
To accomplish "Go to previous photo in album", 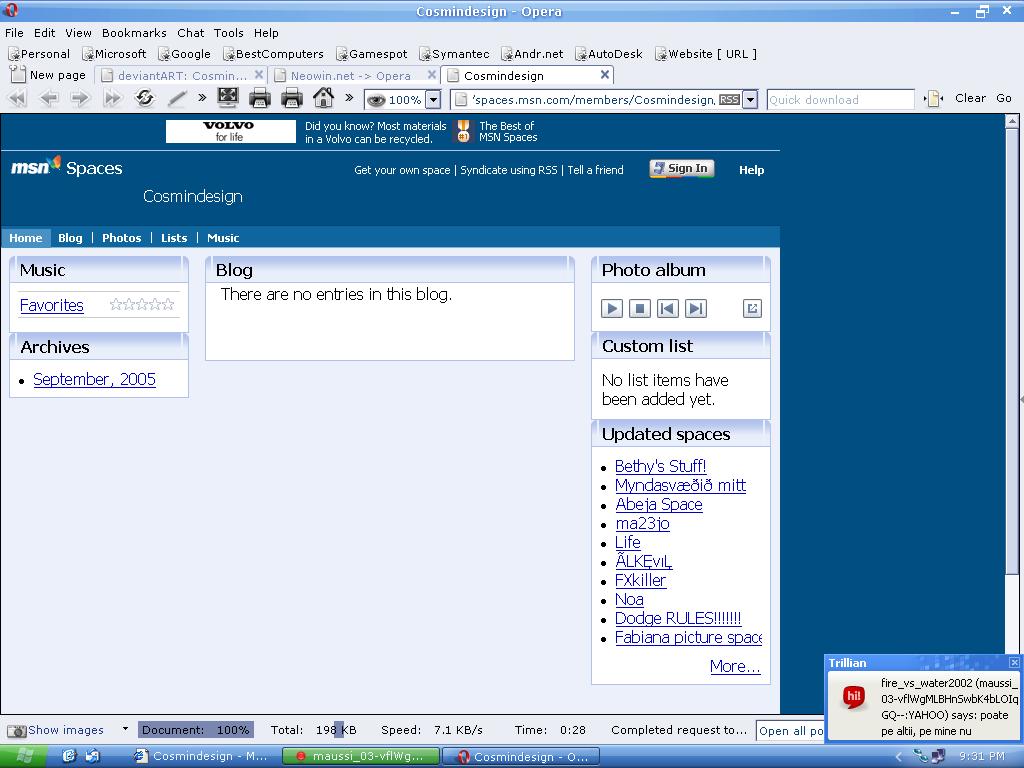I will pyautogui.click(x=667, y=308).
